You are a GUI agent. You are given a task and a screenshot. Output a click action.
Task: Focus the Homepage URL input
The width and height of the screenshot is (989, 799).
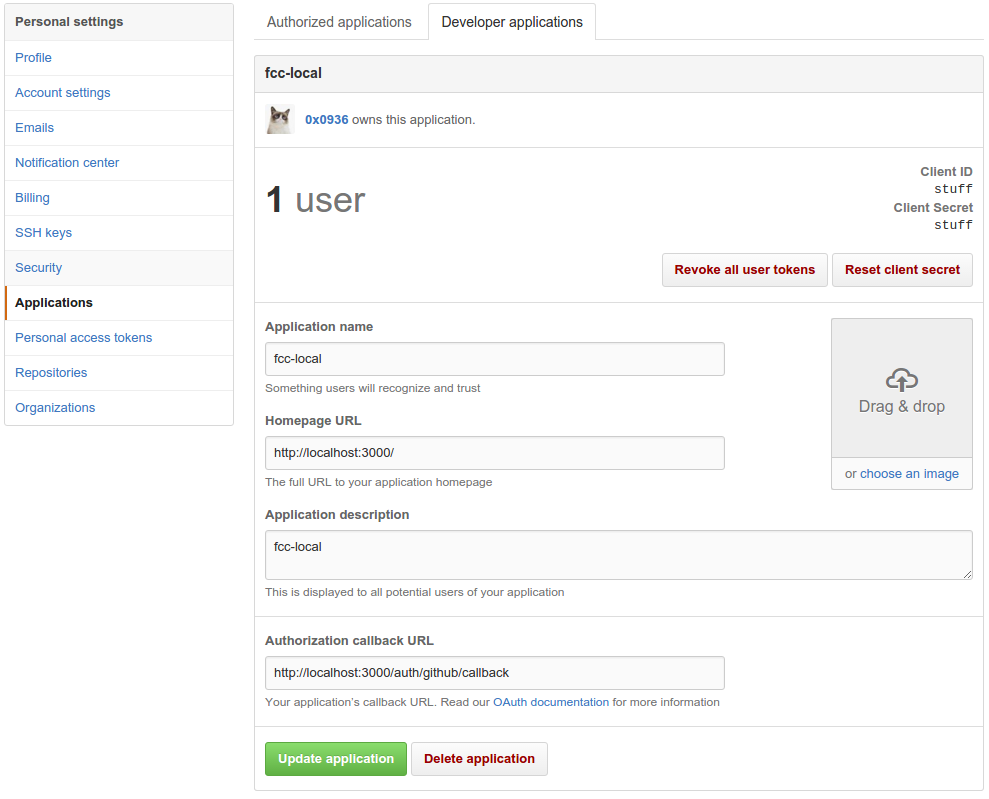pos(494,453)
